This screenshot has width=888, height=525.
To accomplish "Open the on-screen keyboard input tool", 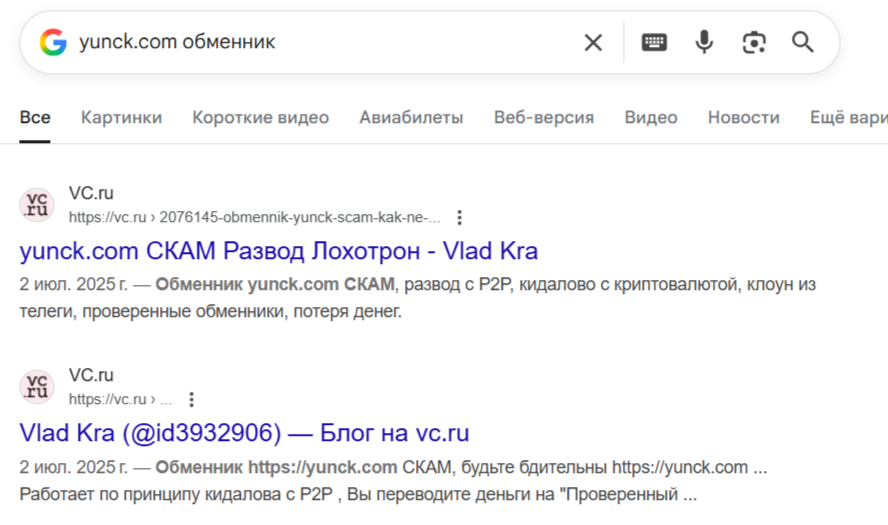I will (x=654, y=42).
